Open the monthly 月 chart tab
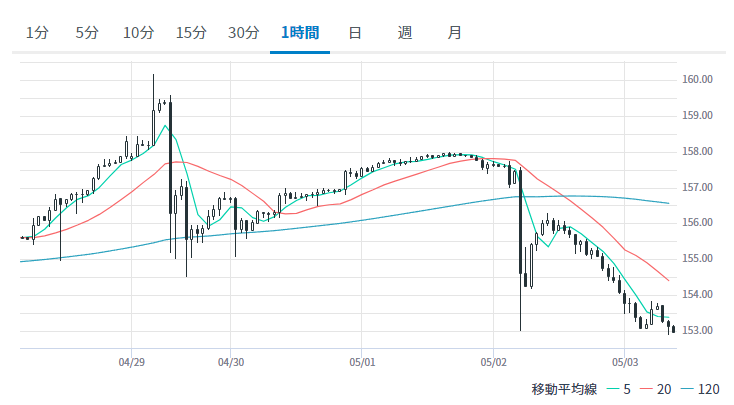734x405 pixels. point(454,32)
